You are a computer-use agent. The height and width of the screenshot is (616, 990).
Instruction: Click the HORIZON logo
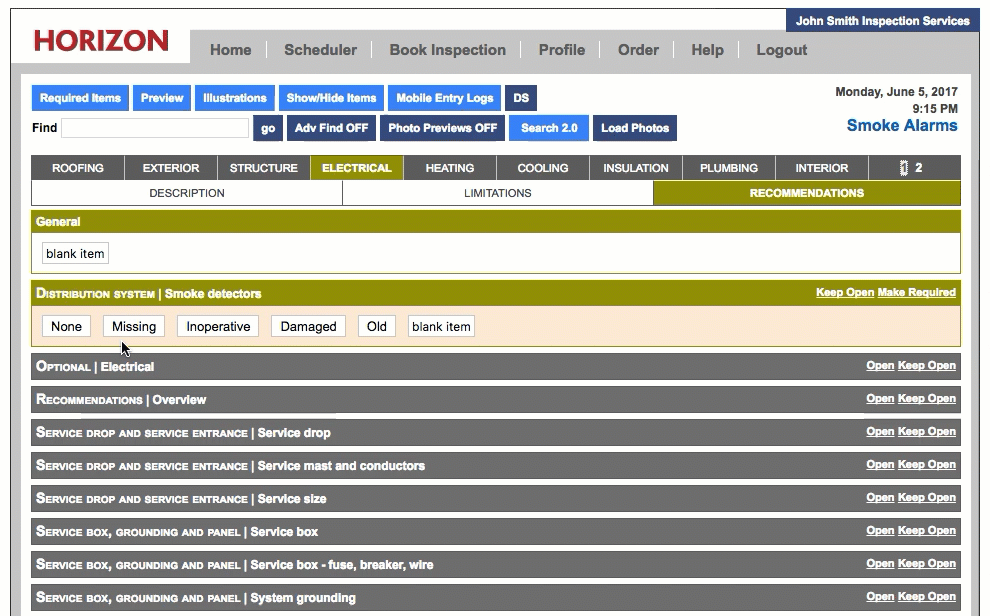tap(101, 41)
